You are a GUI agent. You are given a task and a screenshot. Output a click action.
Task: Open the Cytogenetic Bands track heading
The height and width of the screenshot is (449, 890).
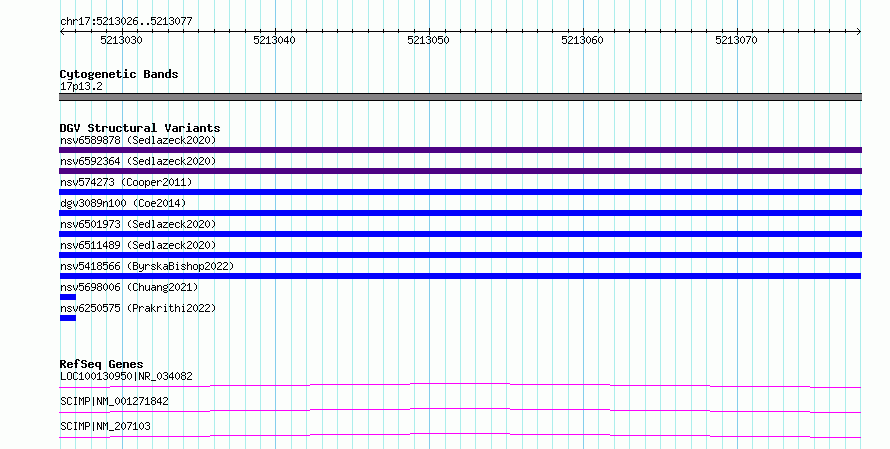119,74
